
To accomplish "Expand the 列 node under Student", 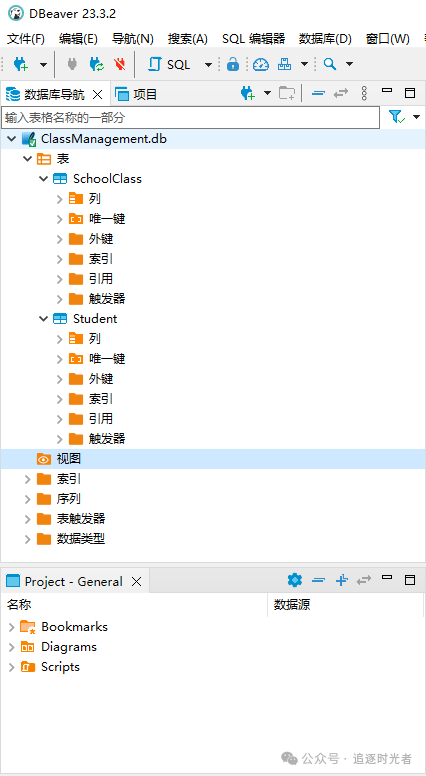I will (x=59, y=339).
